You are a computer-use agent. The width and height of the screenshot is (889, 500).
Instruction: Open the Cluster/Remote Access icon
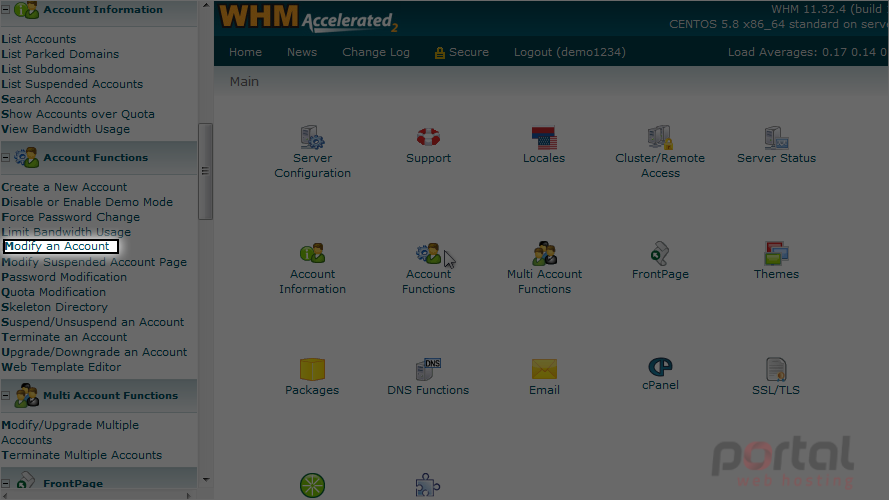tap(660, 138)
